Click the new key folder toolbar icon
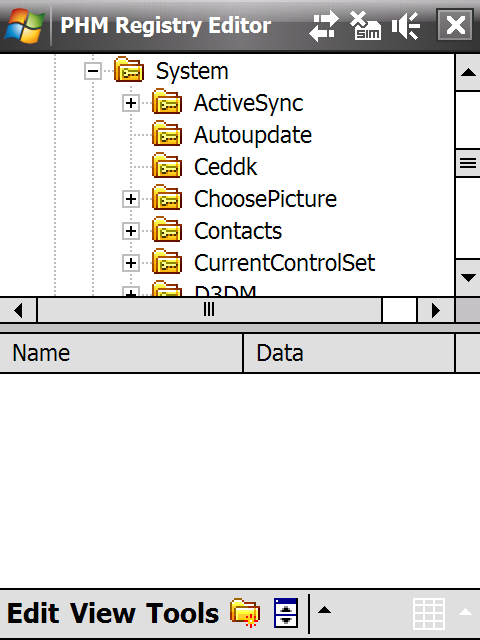480x640 pixels. (245, 612)
